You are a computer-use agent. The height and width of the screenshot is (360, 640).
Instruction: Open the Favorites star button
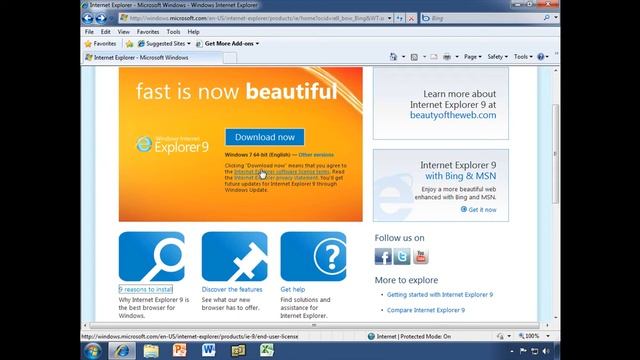(100, 44)
